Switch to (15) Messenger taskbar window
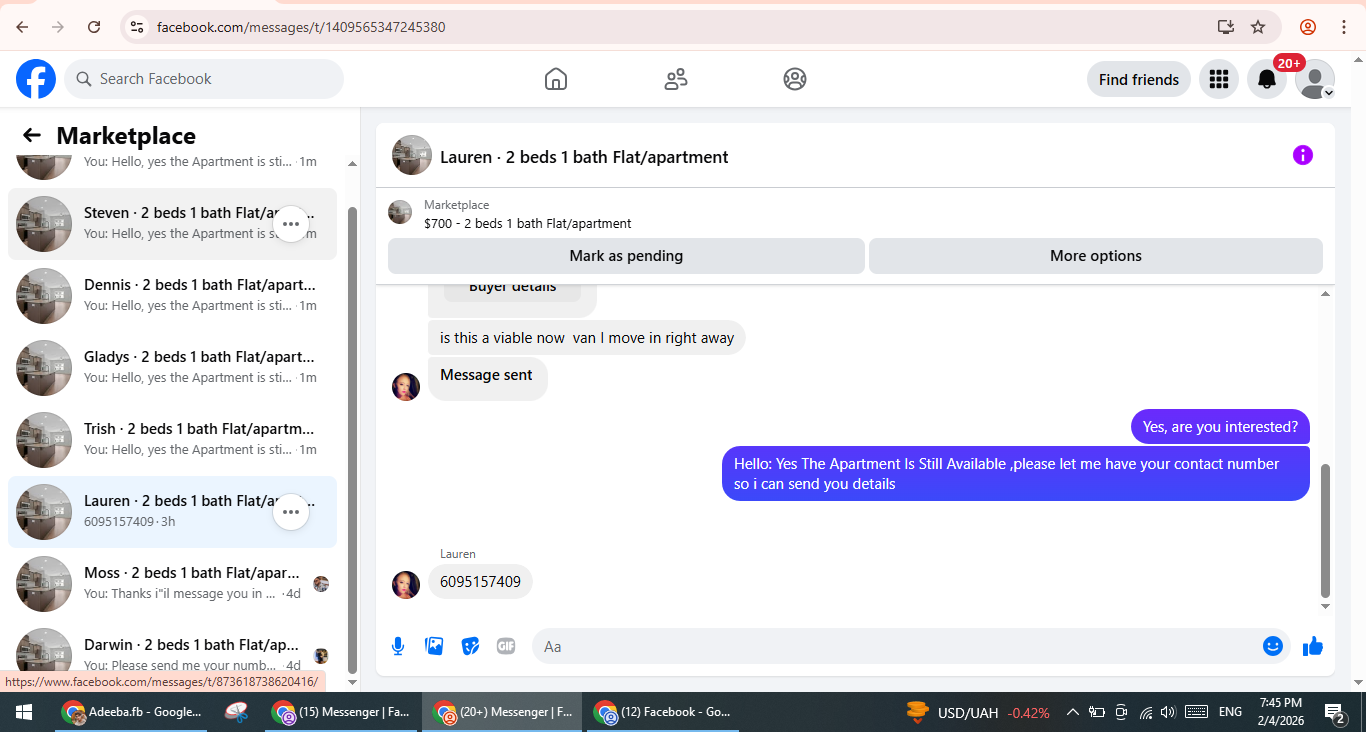 coord(342,712)
